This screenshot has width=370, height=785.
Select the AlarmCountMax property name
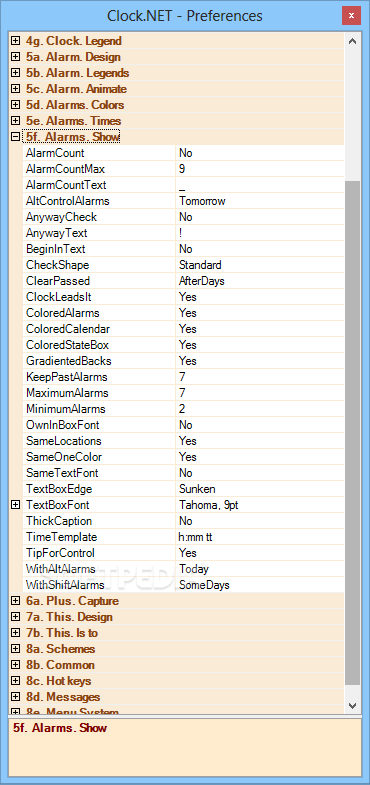coord(66,169)
